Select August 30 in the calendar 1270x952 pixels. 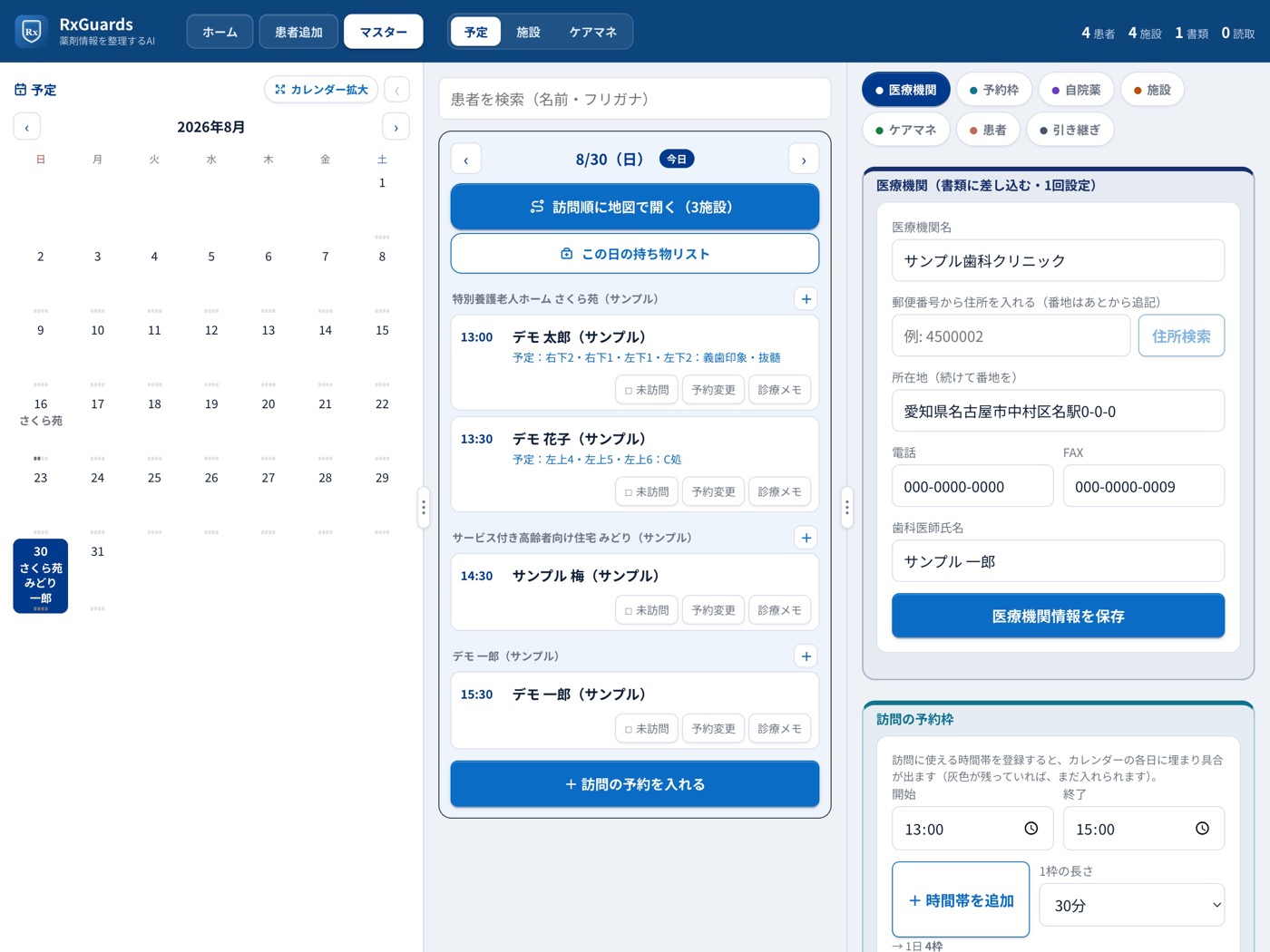tap(41, 576)
